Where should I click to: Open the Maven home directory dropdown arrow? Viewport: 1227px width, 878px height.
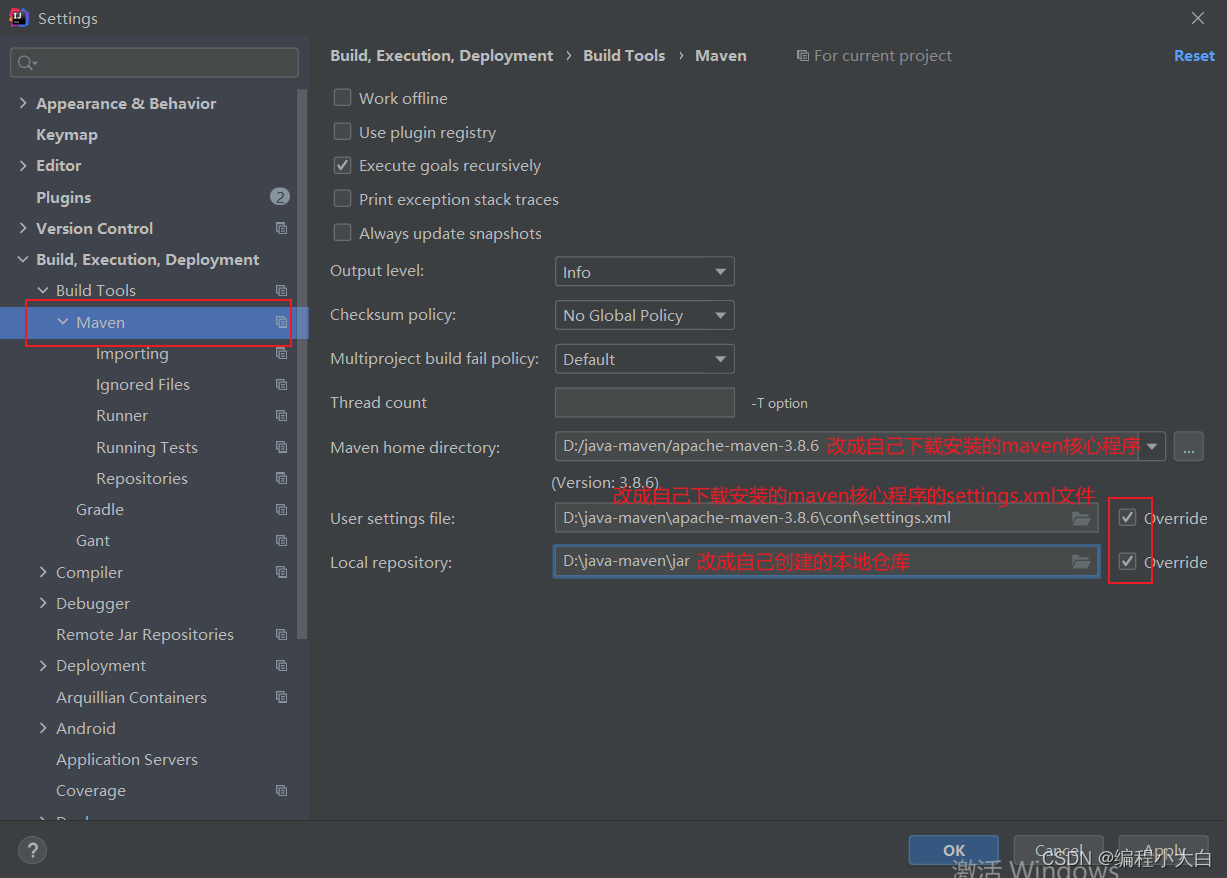tap(1153, 446)
